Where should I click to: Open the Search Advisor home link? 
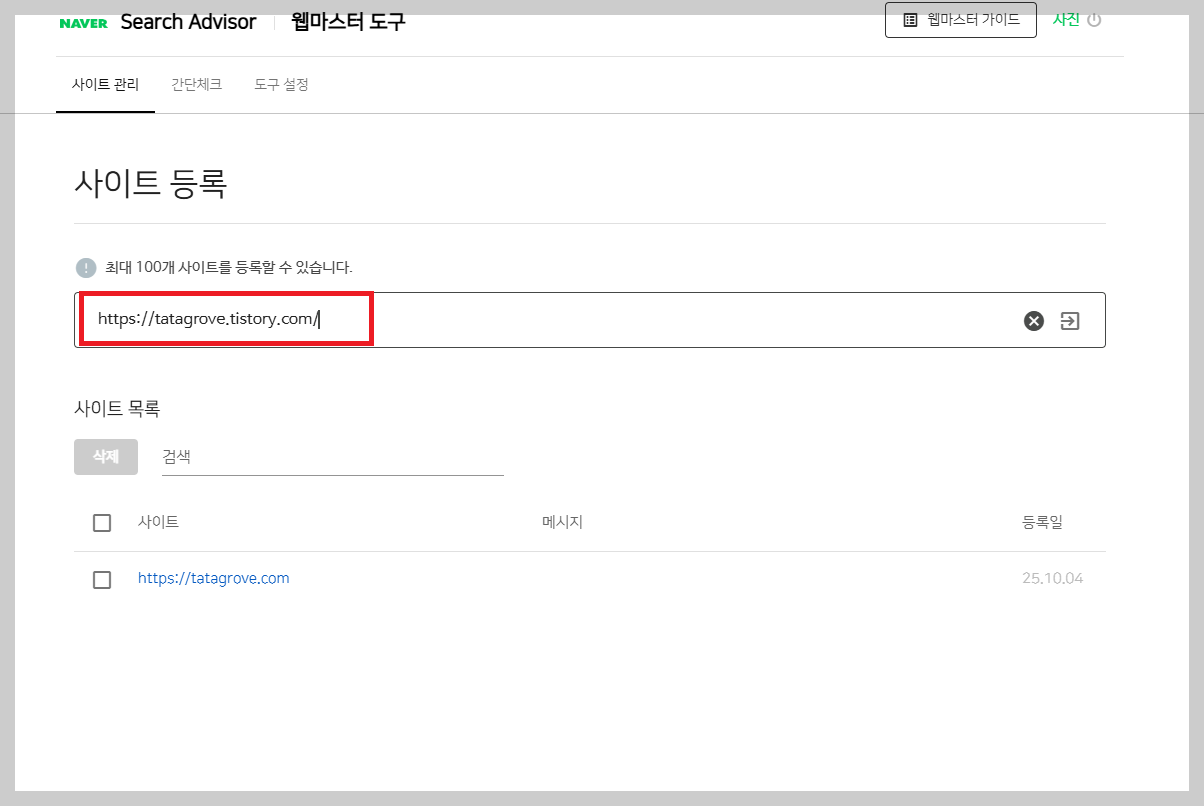188,21
